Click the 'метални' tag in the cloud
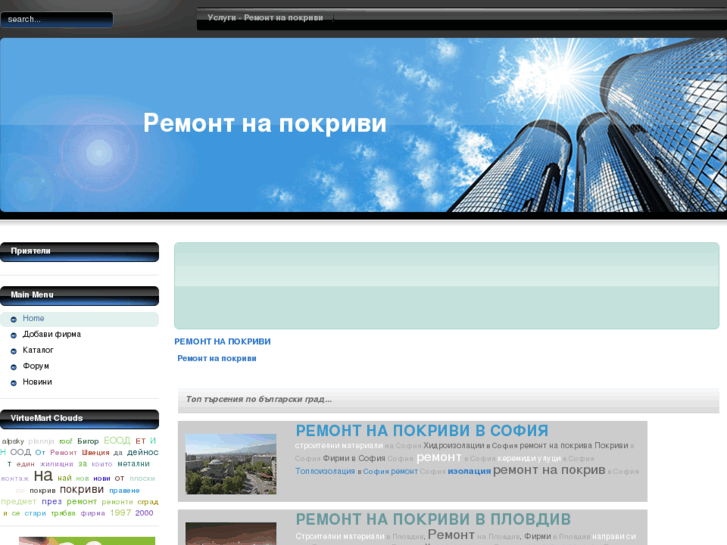This screenshot has width=727, height=545. click(x=134, y=464)
